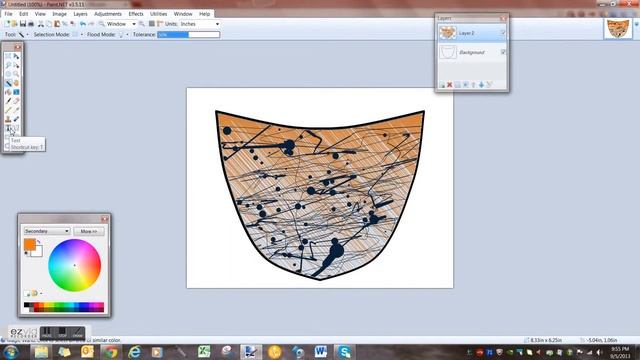
Task: Select the Move Selected Pixels tool
Action: pyautogui.click(x=16, y=56)
